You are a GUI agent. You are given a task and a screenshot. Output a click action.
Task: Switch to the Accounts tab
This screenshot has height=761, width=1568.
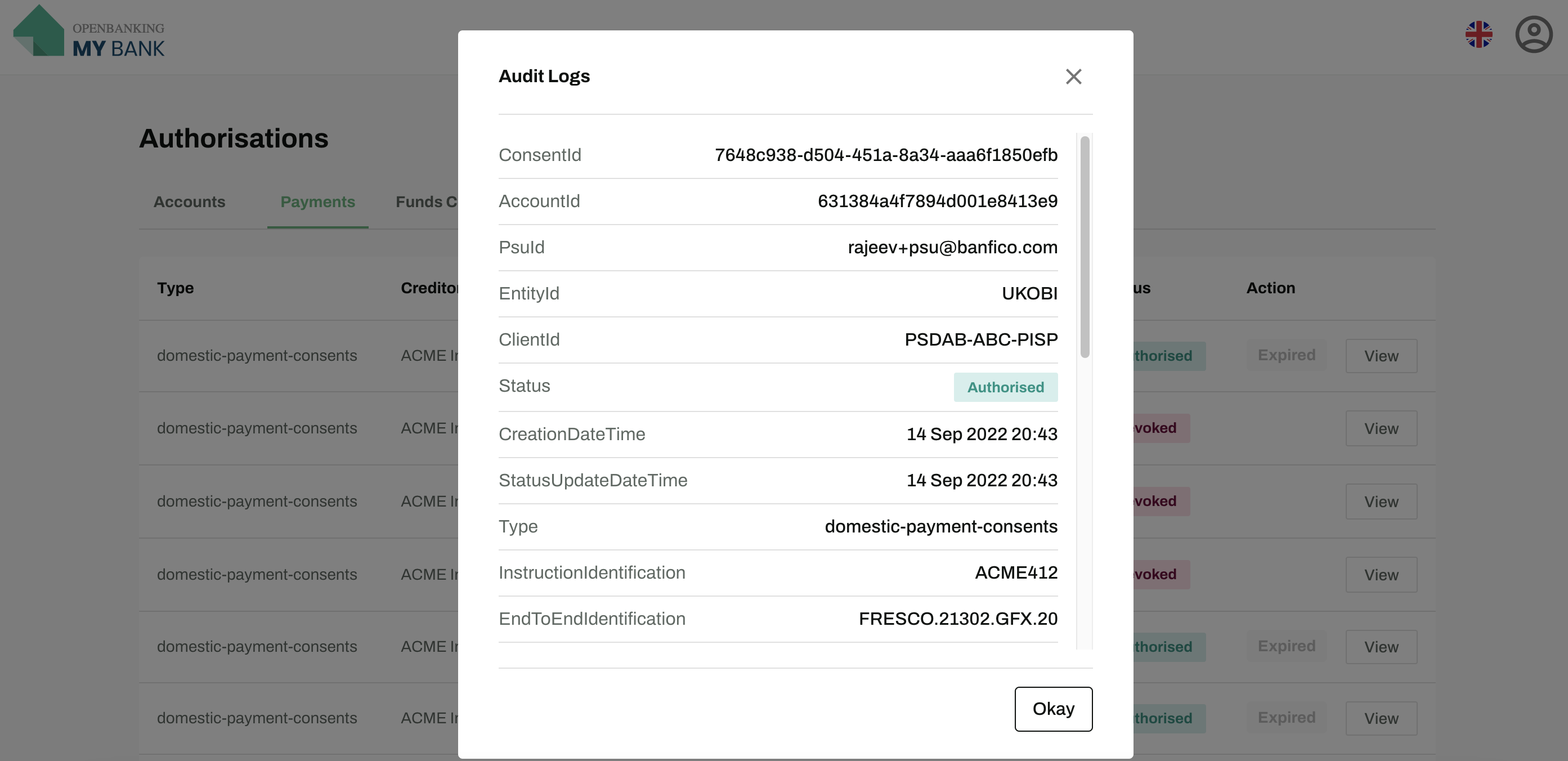(189, 202)
